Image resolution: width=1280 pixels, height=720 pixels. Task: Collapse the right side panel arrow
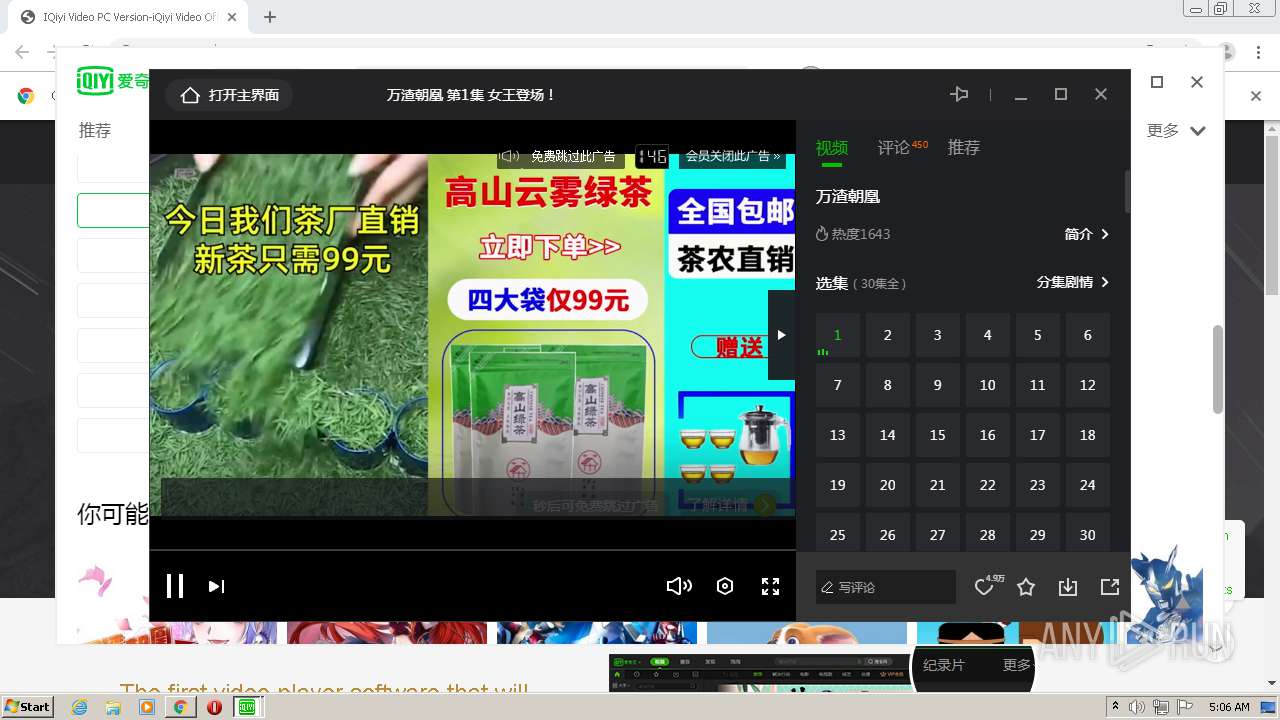[x=781, y=335]
